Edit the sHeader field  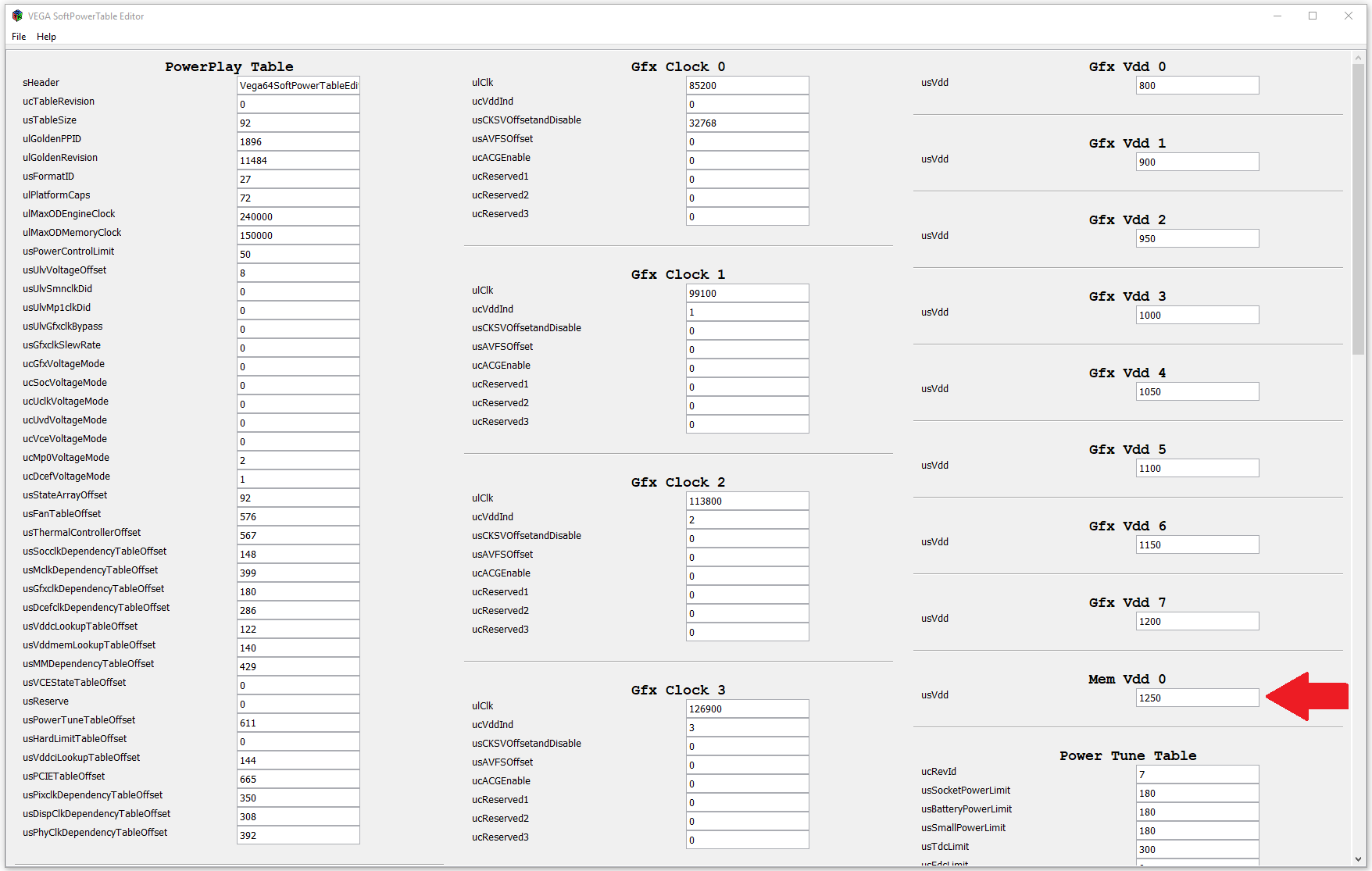(298, 85)
